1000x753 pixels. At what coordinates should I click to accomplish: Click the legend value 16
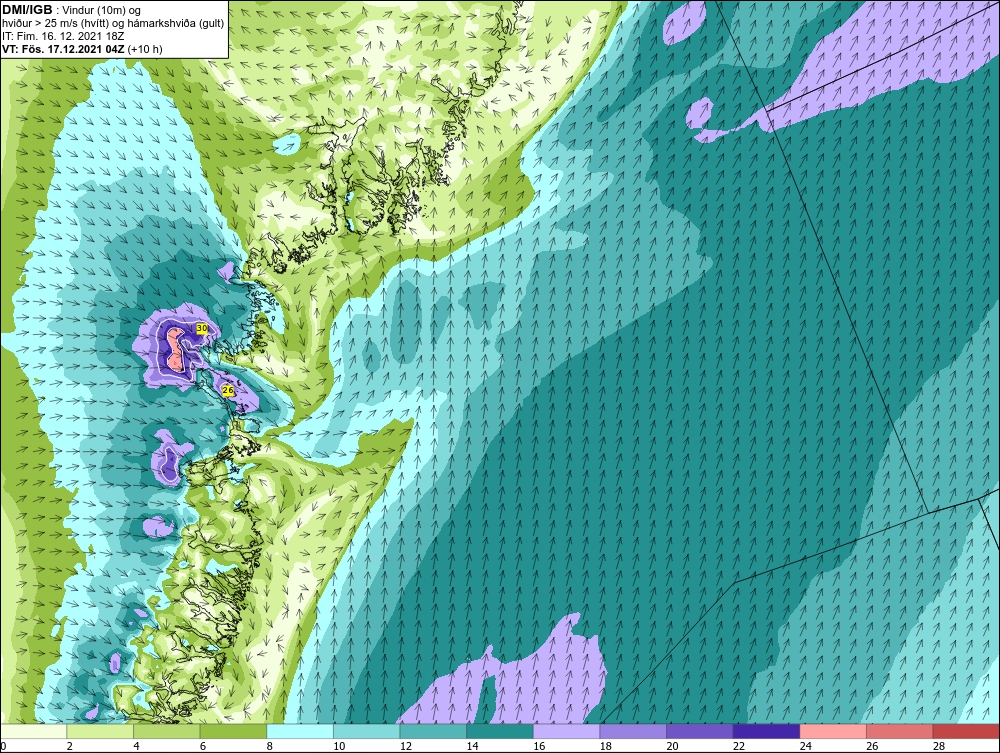(x=539, y=746)
